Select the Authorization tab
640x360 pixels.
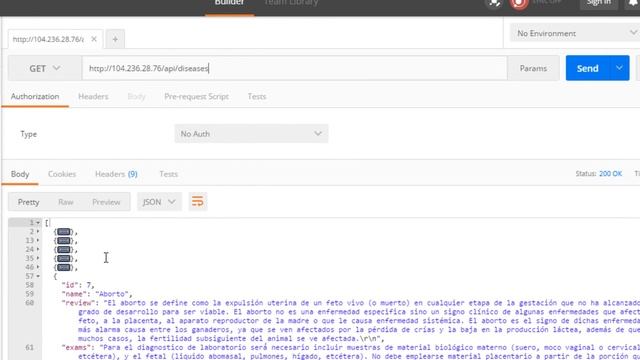(x=35, y=97)
